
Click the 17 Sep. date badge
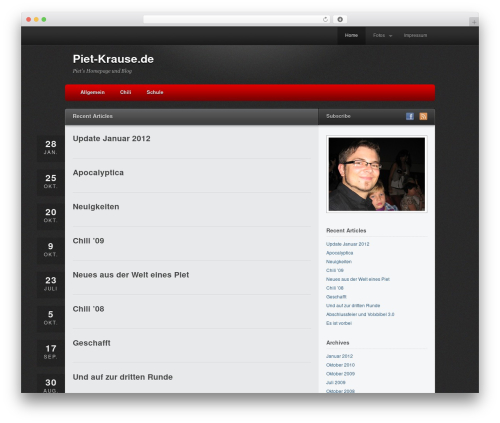click(51, 352)
